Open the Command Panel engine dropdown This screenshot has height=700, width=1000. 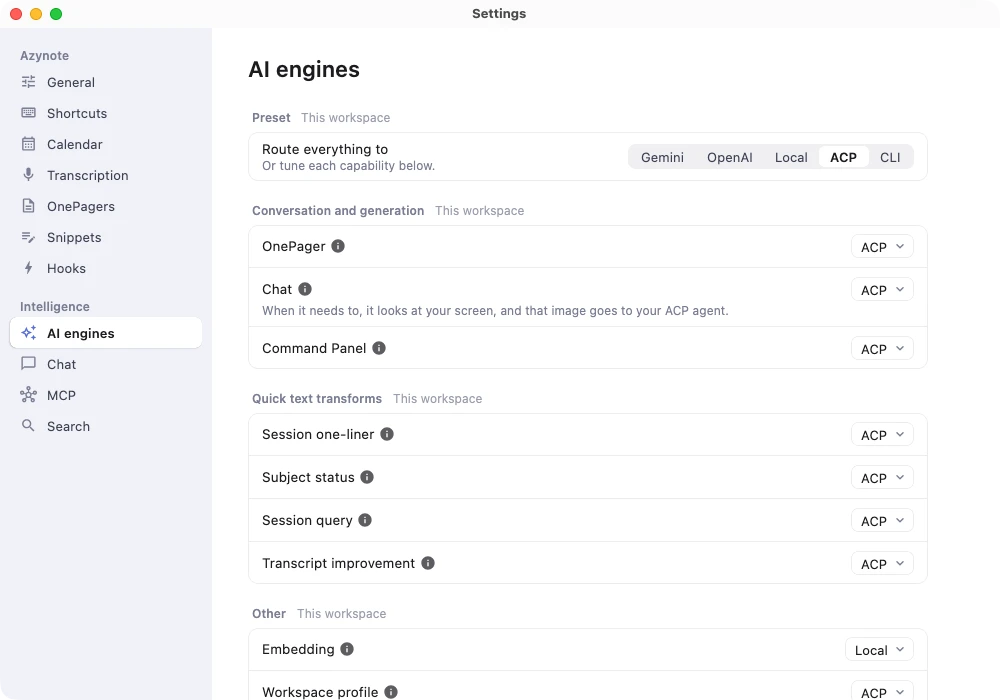[x=882, y=349]
